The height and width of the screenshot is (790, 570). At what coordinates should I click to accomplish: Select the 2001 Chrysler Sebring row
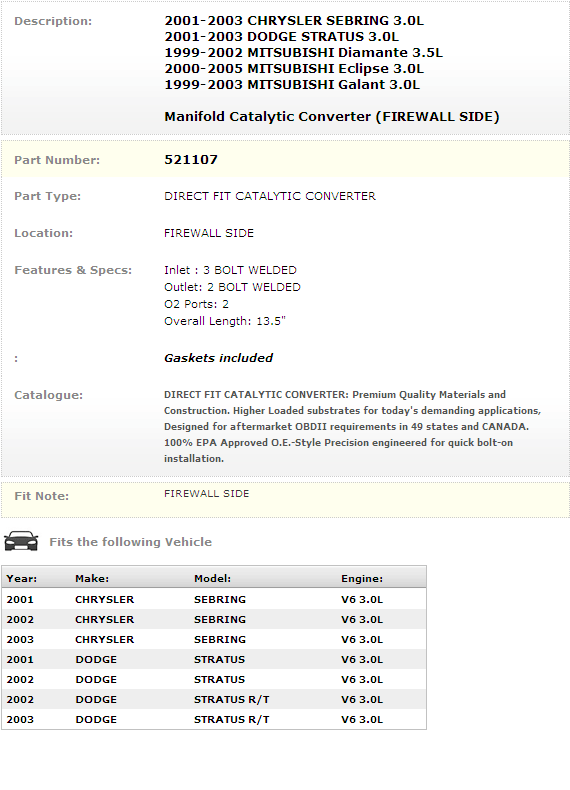[214, 600]
